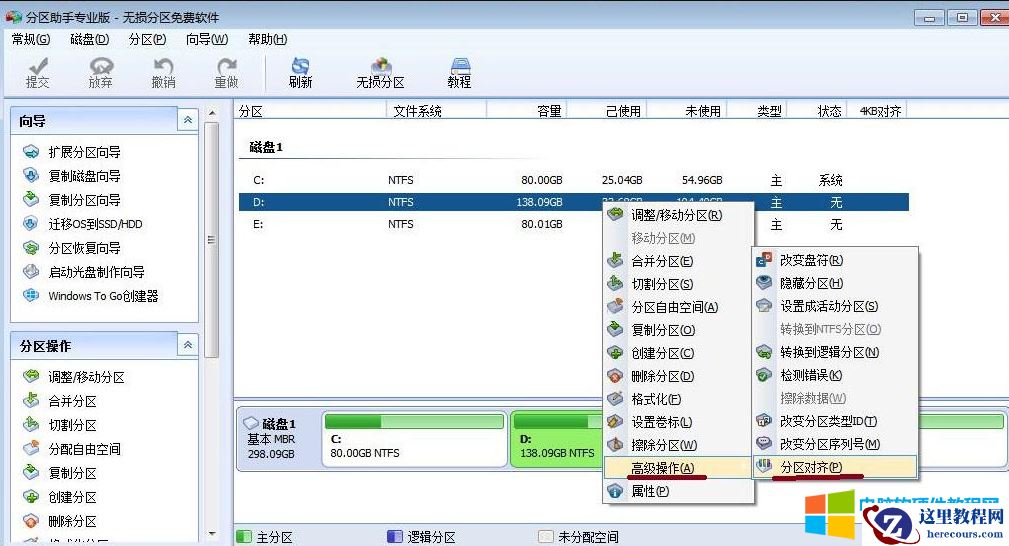1009x546 pixels.
Task: Click the sidebar scrollbar down arrow
Action: [x=212, y=533]
